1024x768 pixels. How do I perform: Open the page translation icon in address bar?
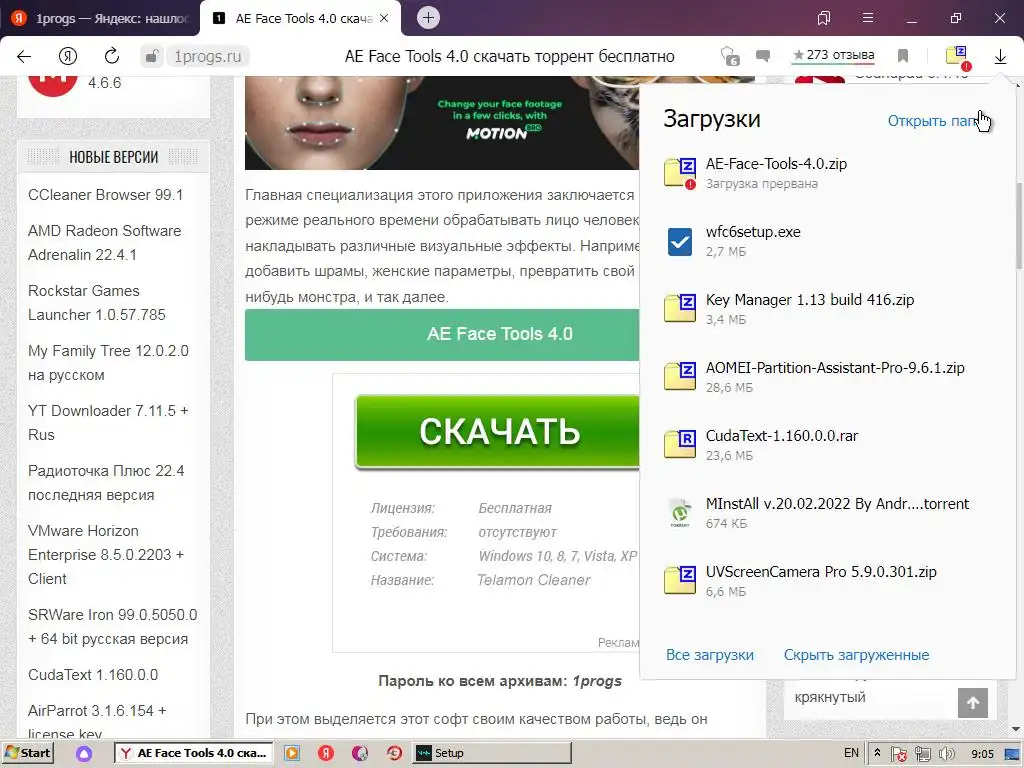tap(729, 57)
